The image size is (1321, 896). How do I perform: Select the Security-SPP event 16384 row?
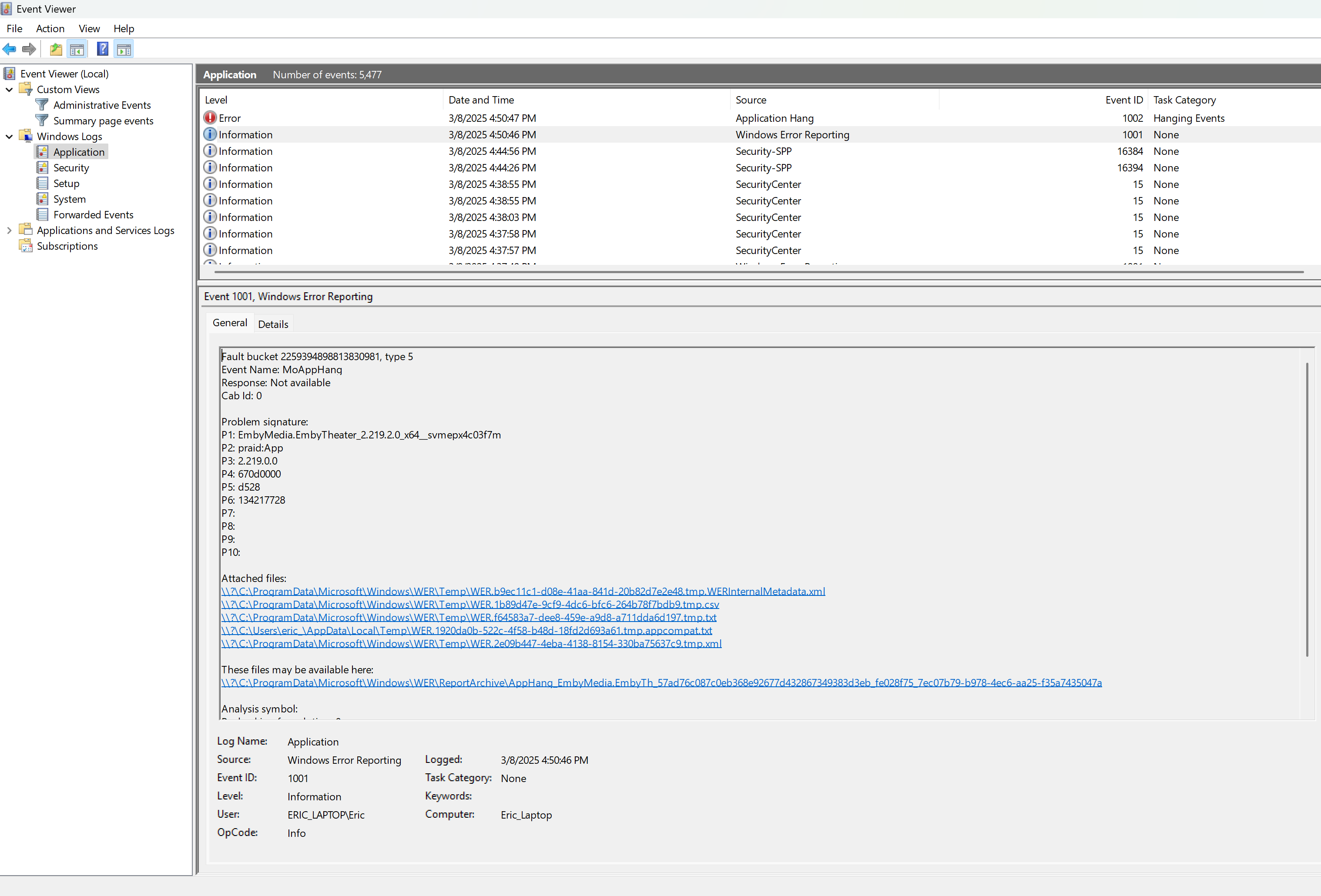click(x=760, y=151)
